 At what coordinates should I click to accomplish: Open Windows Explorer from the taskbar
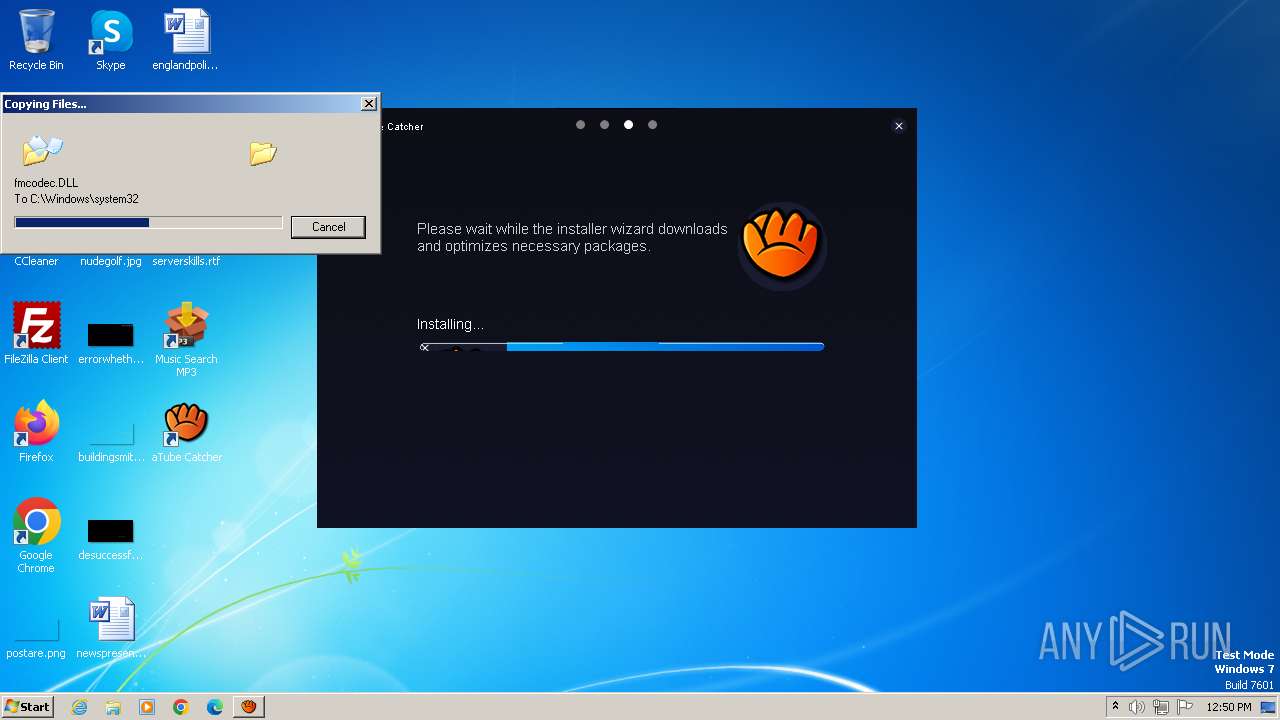tap(113, 707)
